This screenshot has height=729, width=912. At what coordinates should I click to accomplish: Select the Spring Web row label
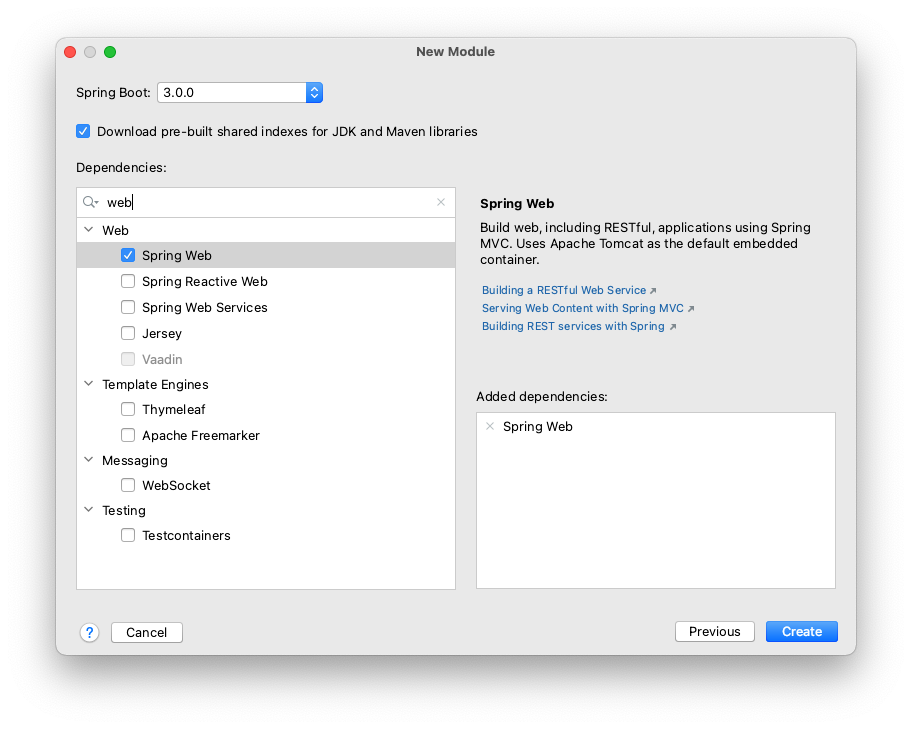tap(177, 255)
